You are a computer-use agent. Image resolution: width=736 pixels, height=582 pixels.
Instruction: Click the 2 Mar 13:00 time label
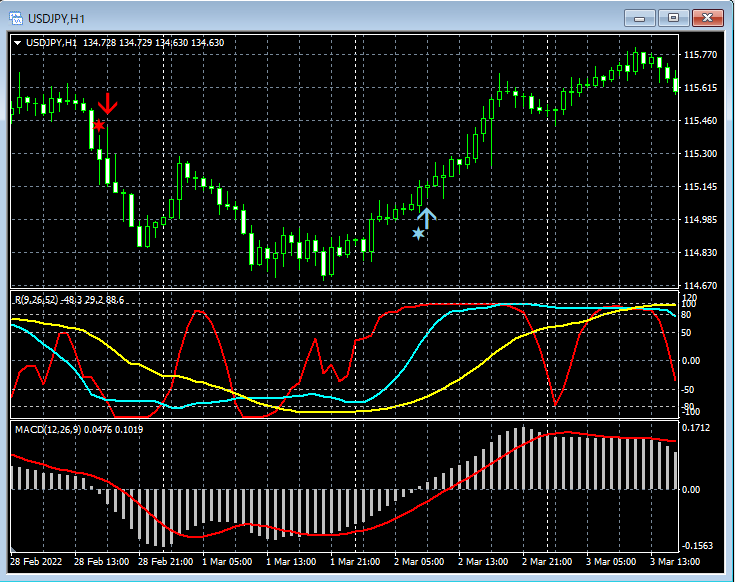coord(483,562)
